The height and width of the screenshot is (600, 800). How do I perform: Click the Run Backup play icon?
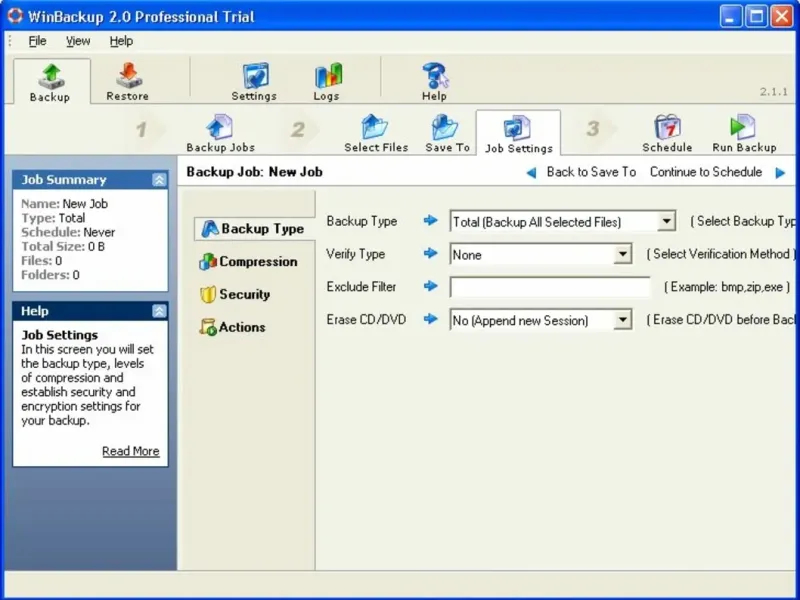[x=744, y=134]
